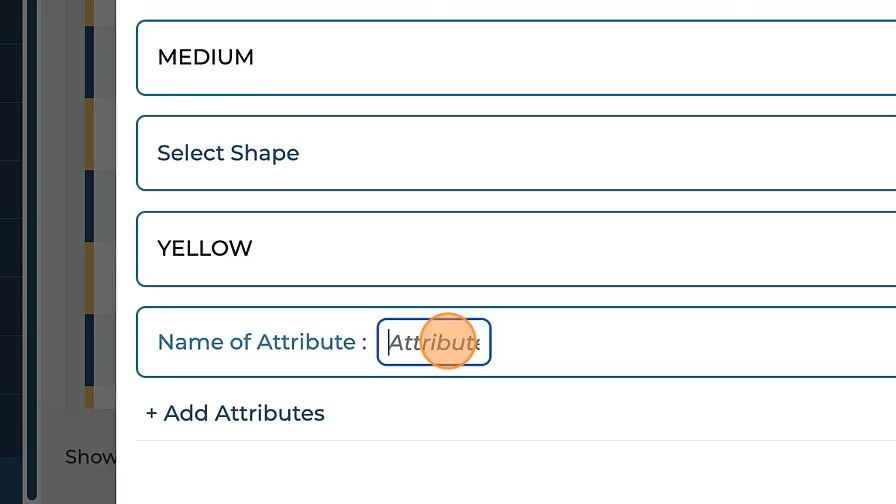Click the plus sign before Add Attributes
The image size is (896, 504).
(x=152, y=413)
